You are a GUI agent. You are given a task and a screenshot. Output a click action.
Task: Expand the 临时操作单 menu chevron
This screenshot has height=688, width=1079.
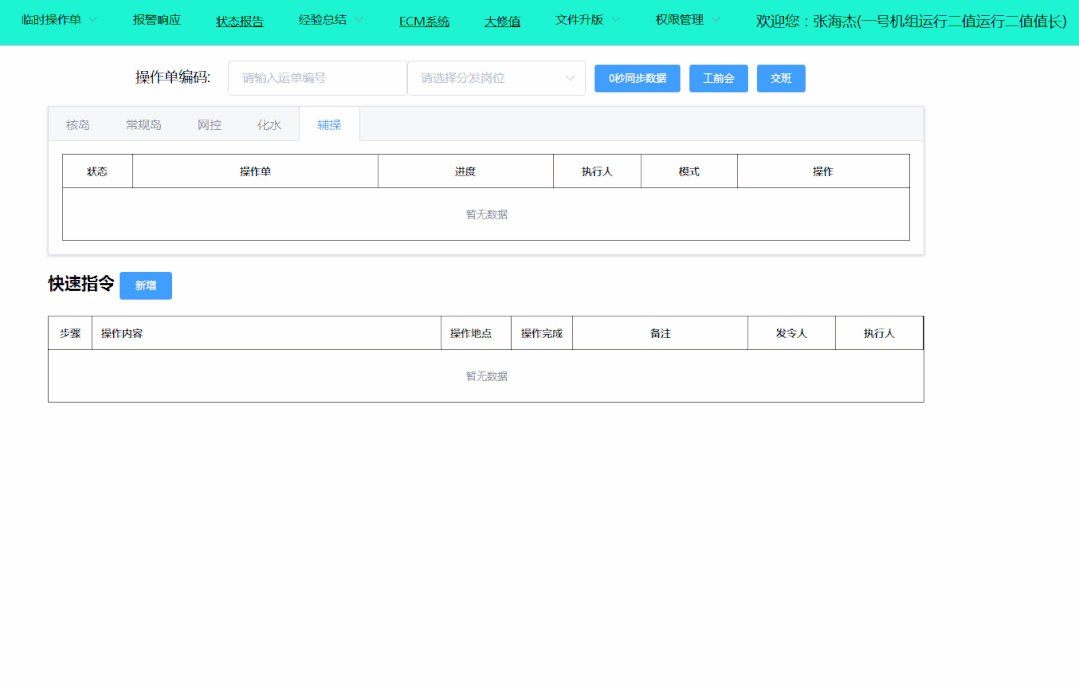point(93,20)
